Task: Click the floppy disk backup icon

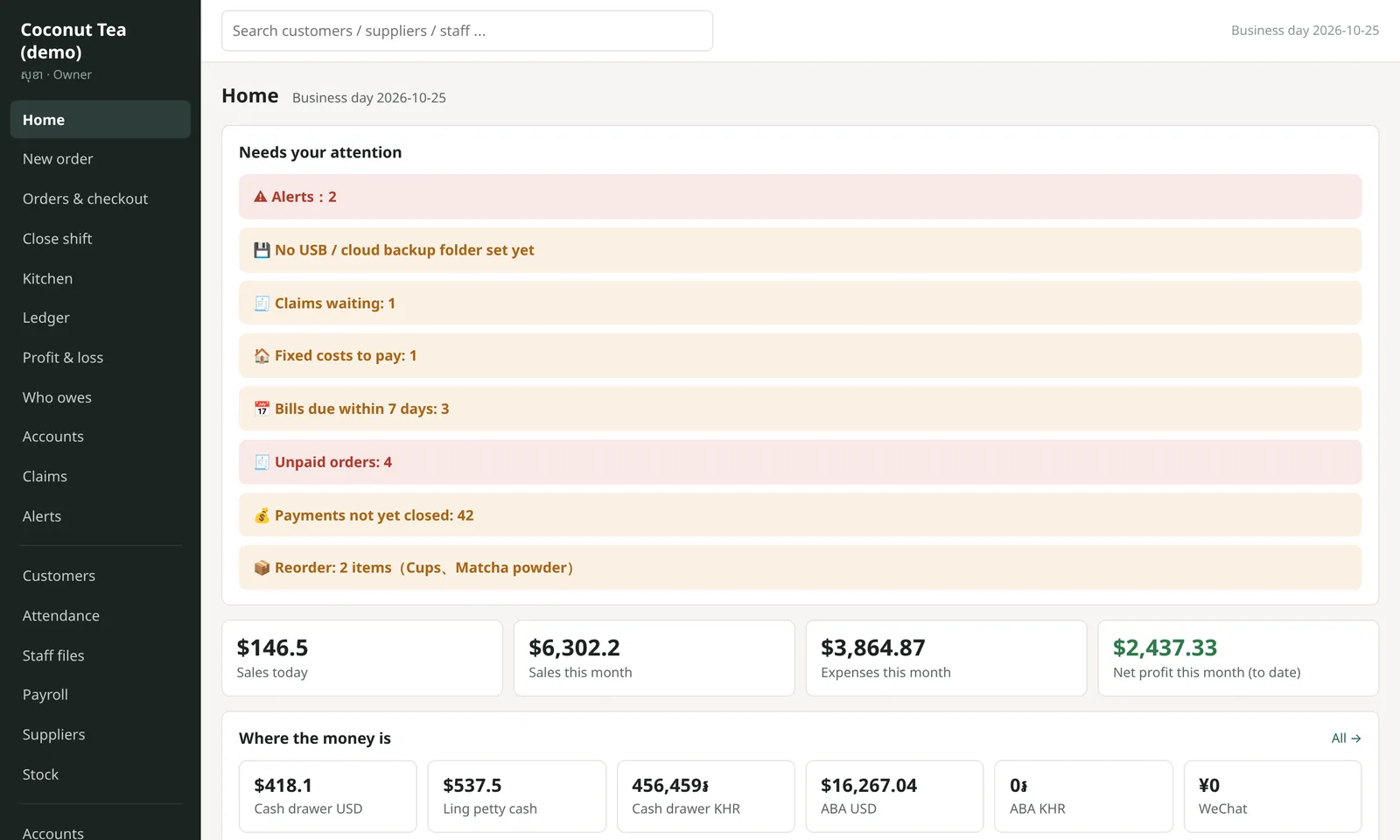Action: click(x=262, y=250)
